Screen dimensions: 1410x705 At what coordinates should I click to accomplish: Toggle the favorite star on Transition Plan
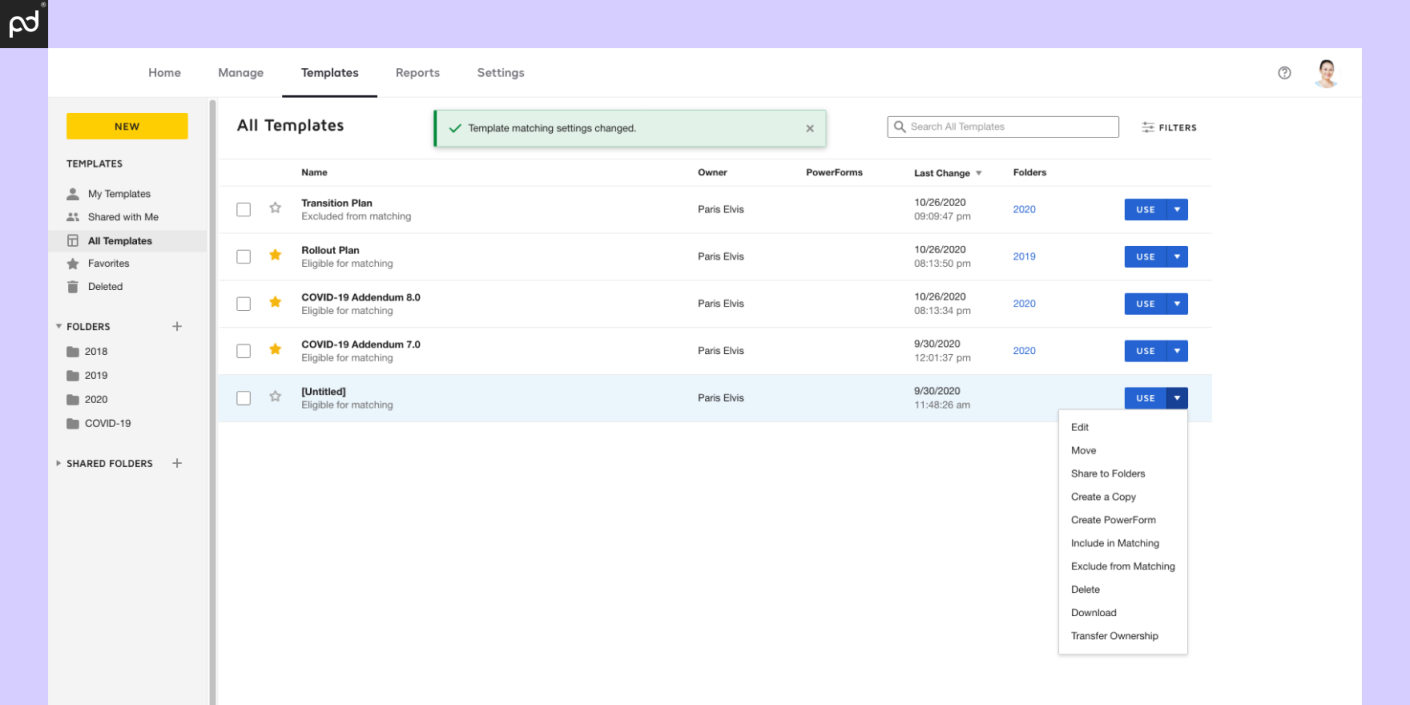[275, 209]
